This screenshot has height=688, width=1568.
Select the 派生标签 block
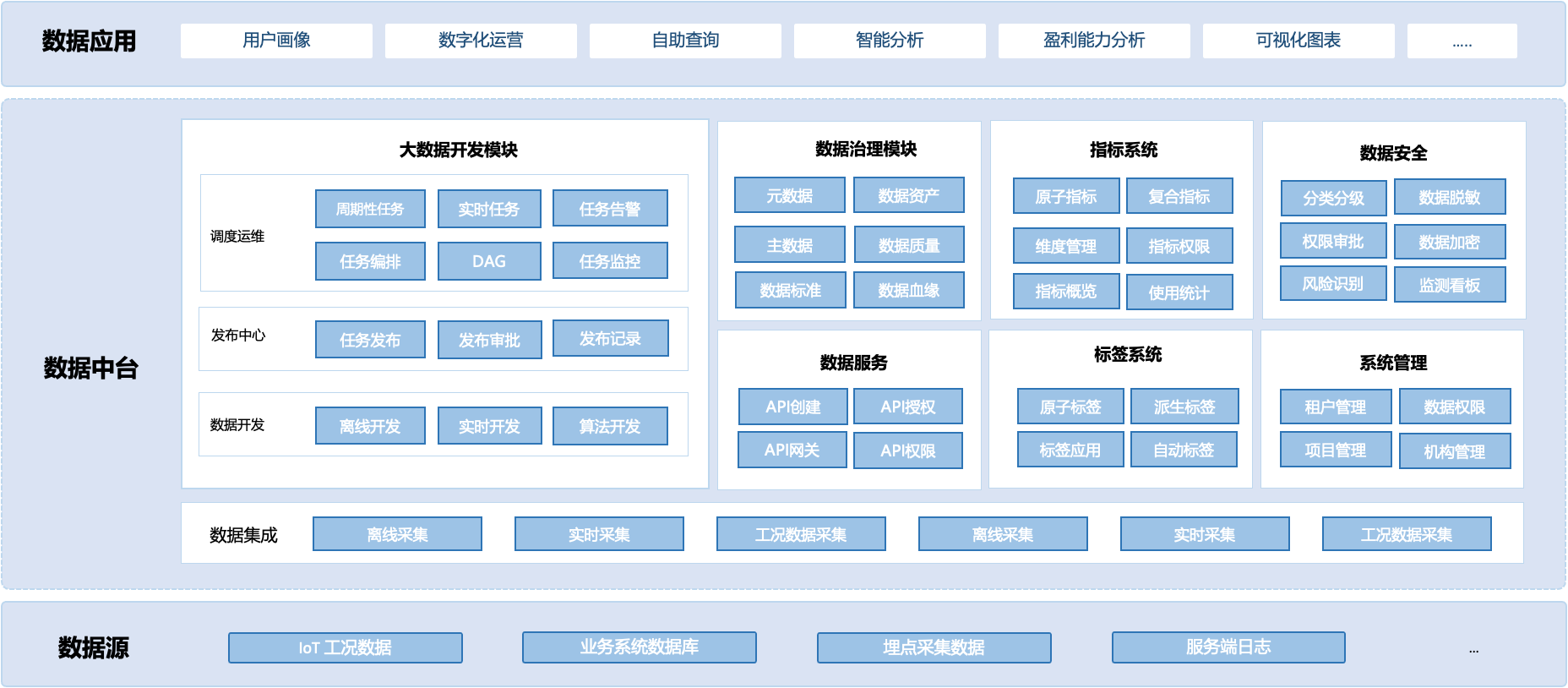pyautogui.click(x=1184, y=407)
